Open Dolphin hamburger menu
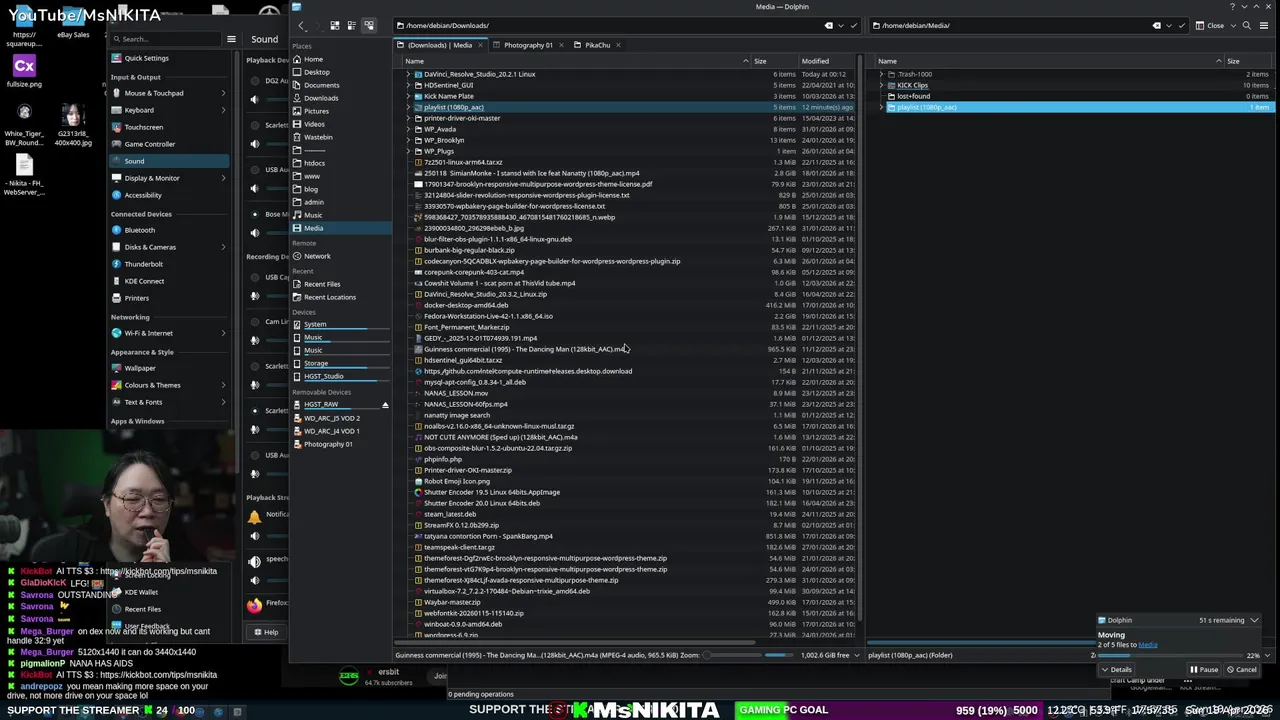The width and height of the screenshot is (1280, 720). click(x=1262, y=25)
